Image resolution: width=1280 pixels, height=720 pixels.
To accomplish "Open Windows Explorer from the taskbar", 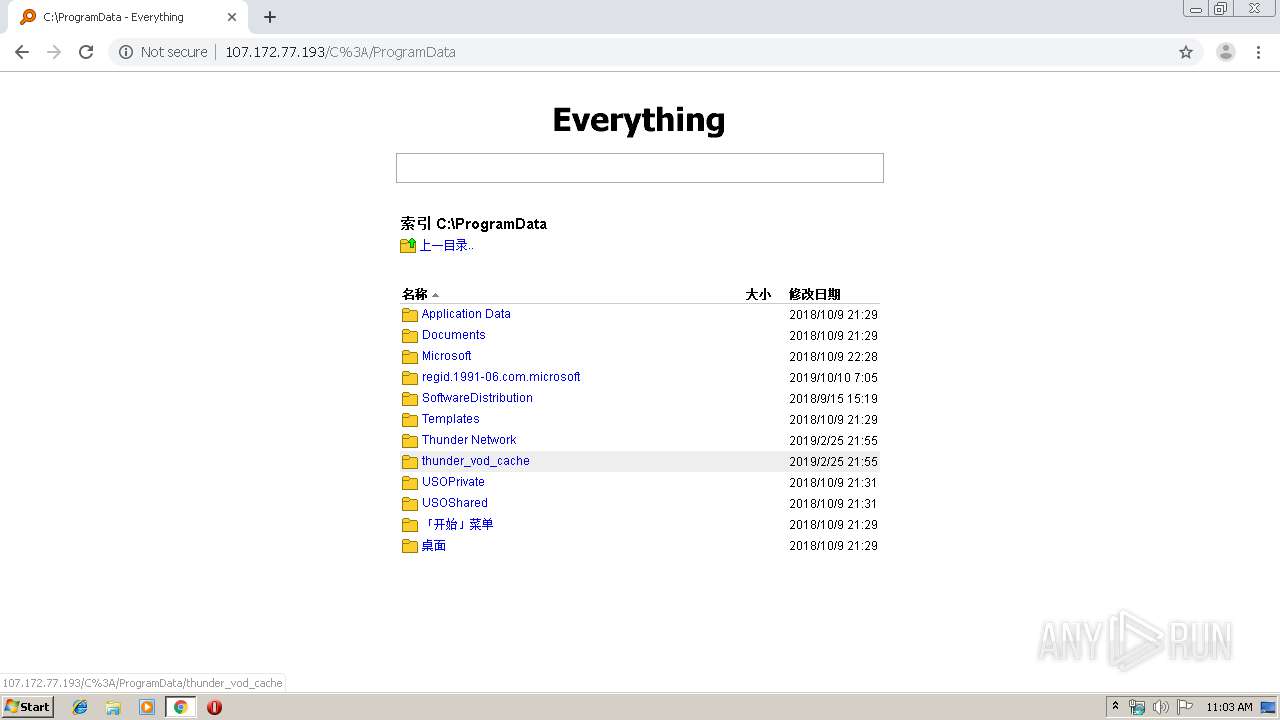I will pos(113,707).
